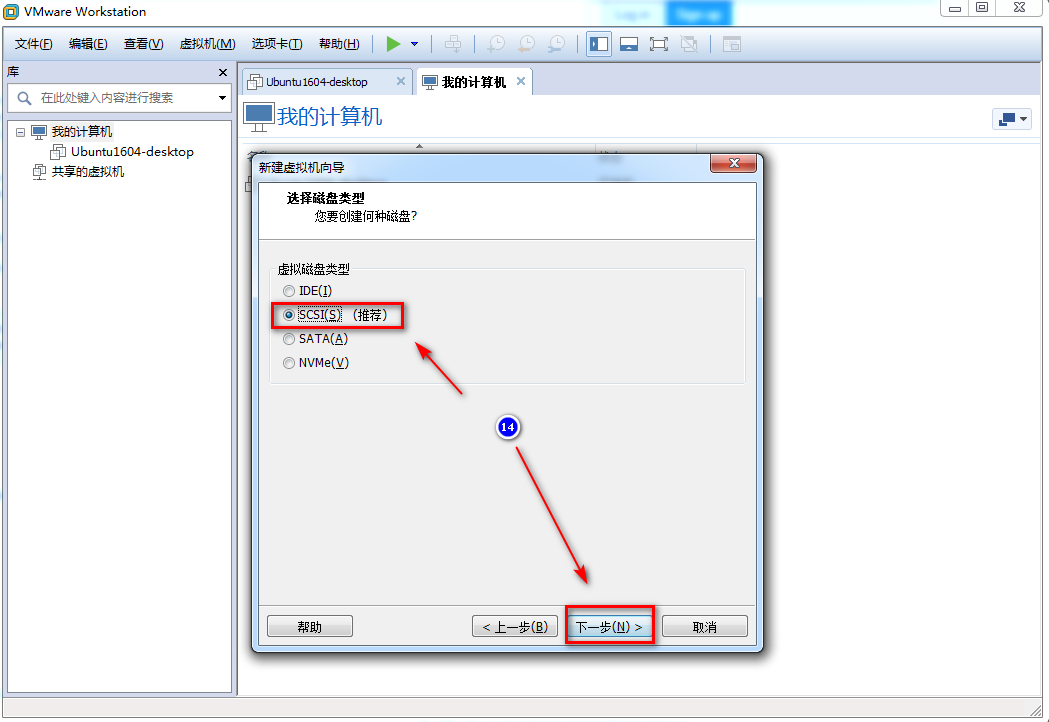Select the SATA(A) disk type
Image resolution: width=1049 pixels, height=722 pixels.
[x=316, y=339]
